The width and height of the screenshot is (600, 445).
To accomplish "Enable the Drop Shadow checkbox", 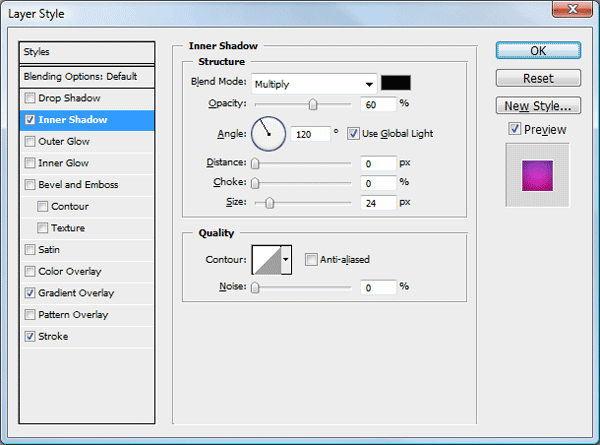I will click(x=29, y=98).
